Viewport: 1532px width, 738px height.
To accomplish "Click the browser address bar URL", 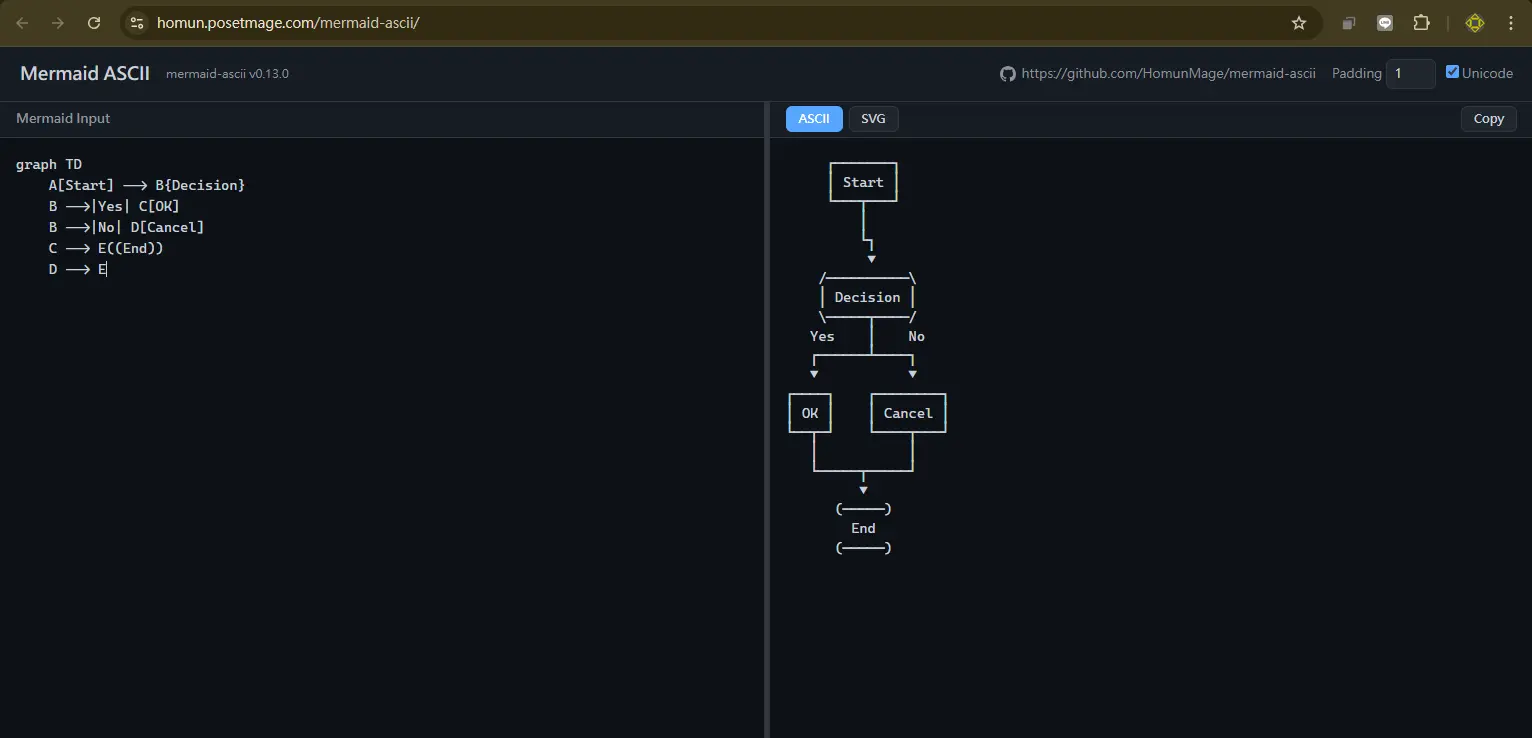I will click(288, 23).
